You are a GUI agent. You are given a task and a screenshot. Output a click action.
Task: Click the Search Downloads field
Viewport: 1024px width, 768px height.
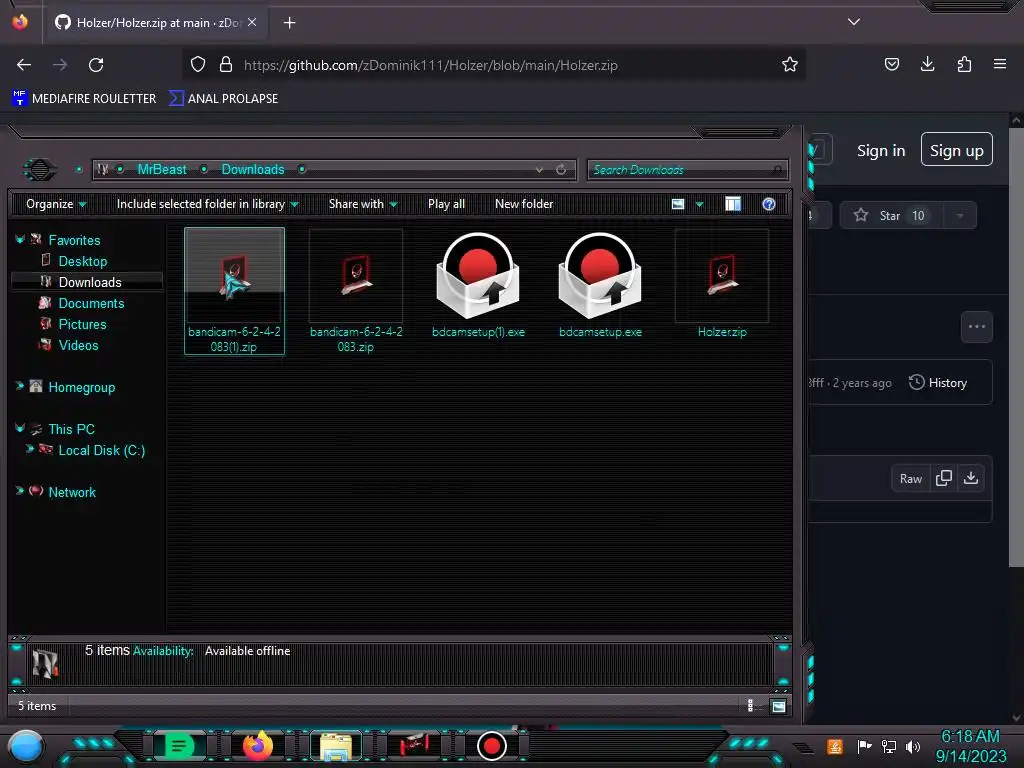click(687, 170)
